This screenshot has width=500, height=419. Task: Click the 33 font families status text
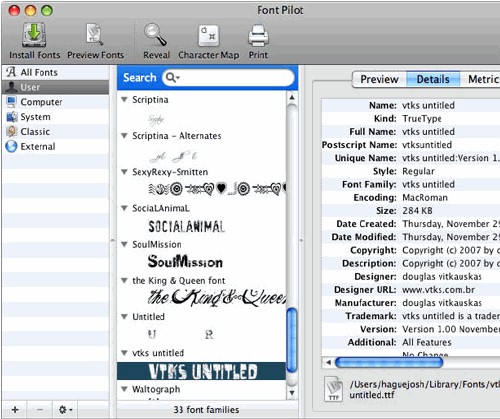coord(206,410)
